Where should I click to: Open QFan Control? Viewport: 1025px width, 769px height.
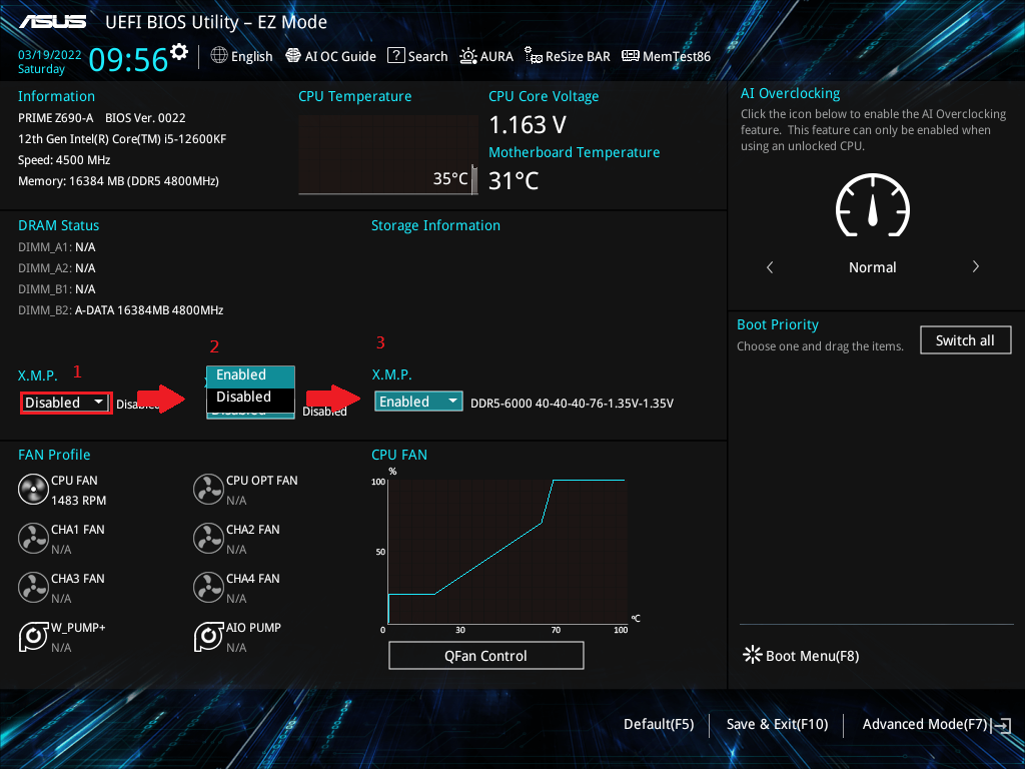click(x=486, y=655)
